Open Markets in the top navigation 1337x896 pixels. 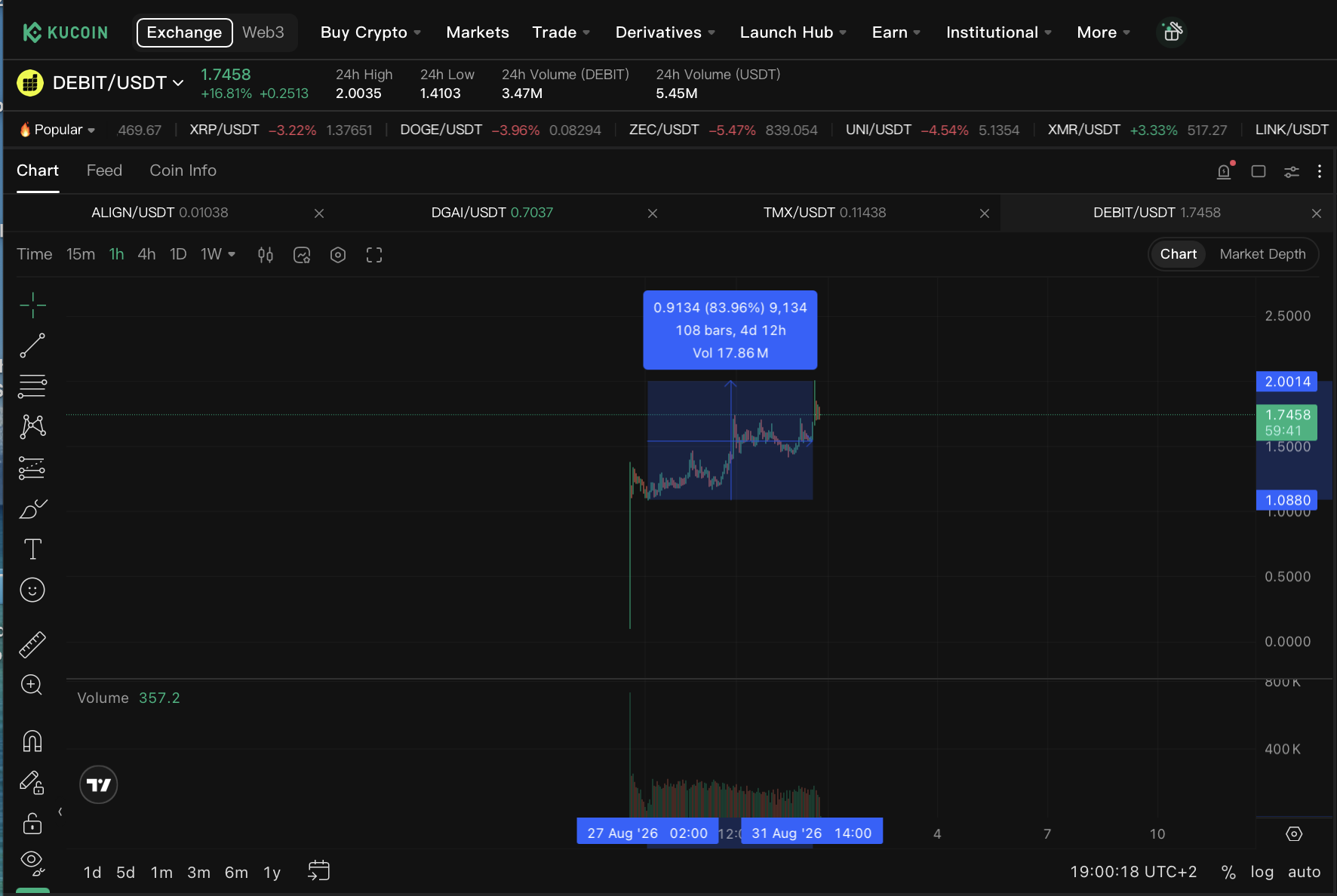(478, 32)
